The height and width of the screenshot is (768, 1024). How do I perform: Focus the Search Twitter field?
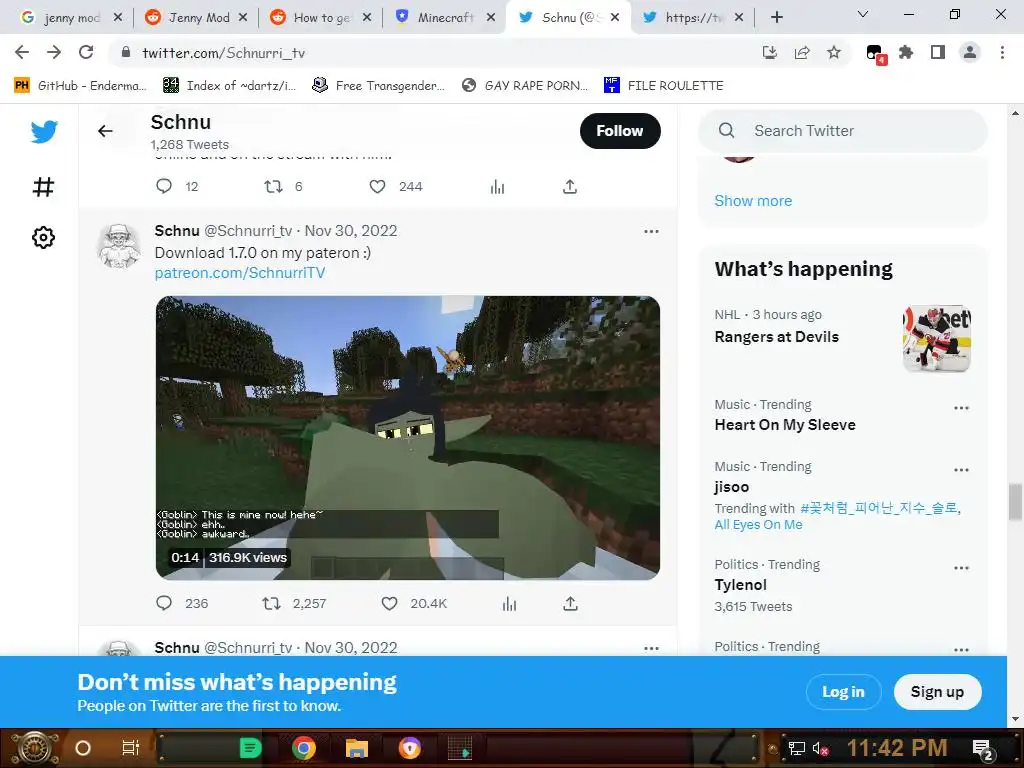click(x=842, y=131)
